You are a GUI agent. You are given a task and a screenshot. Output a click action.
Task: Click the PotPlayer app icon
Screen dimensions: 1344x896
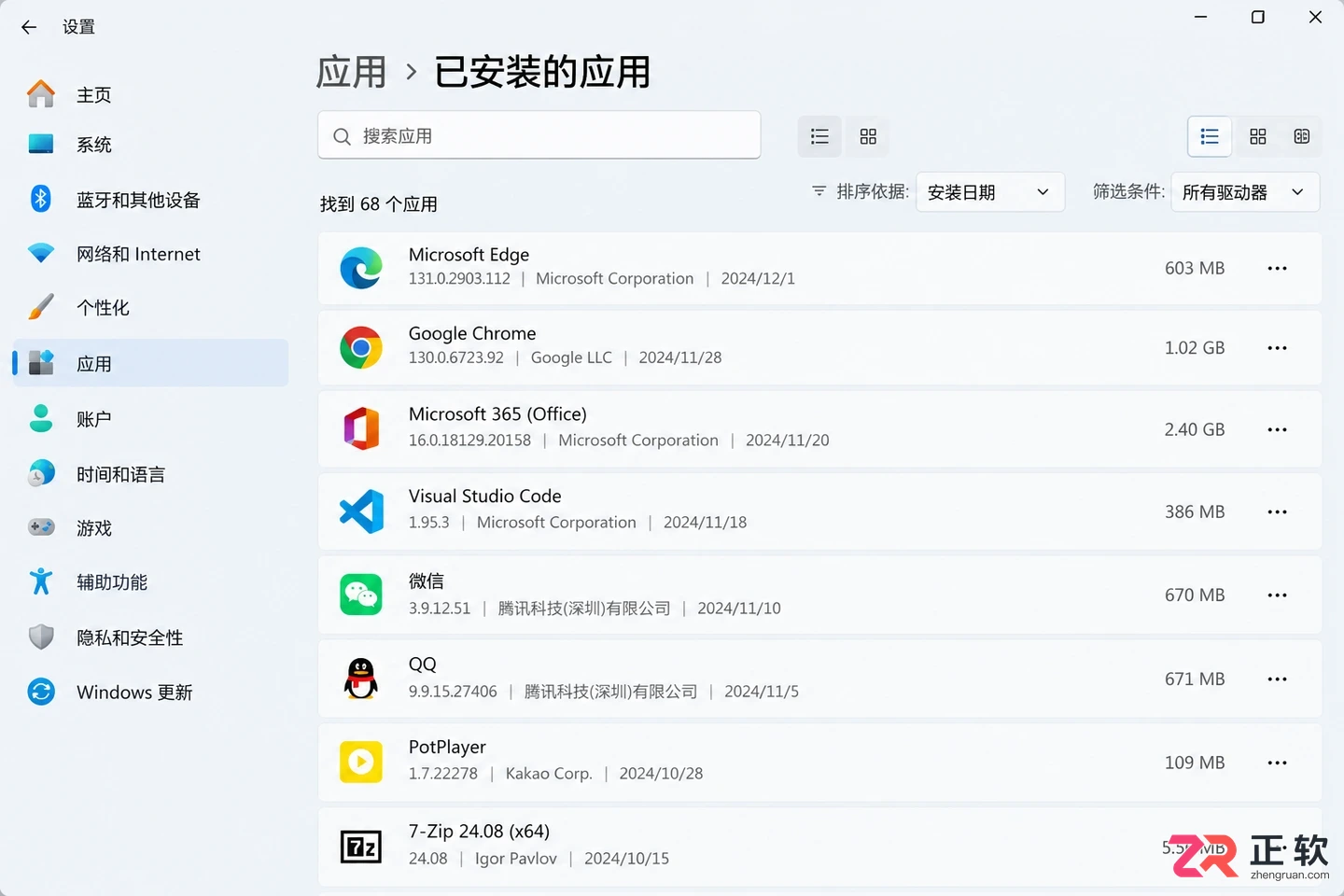361,763
